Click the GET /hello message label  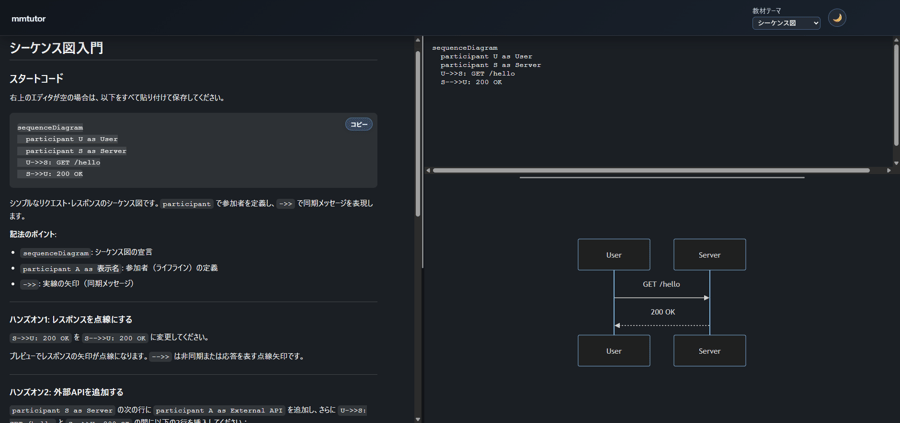[661, 284]
